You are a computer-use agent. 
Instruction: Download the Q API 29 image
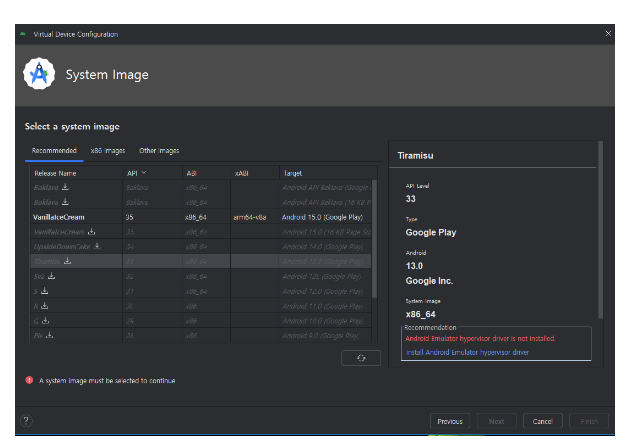(46, 321)
